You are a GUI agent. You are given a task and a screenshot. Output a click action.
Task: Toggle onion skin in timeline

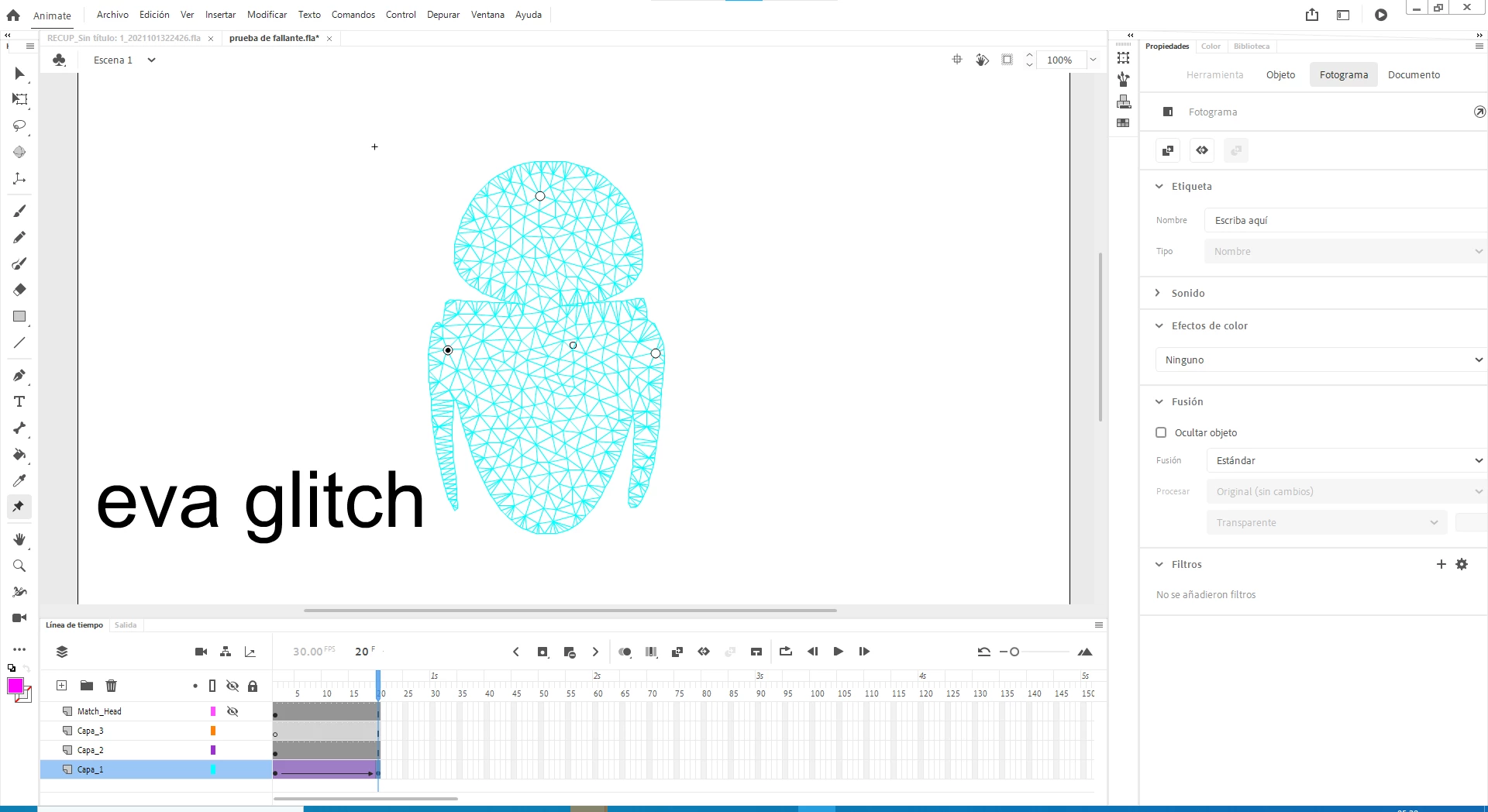coord(625,652)
